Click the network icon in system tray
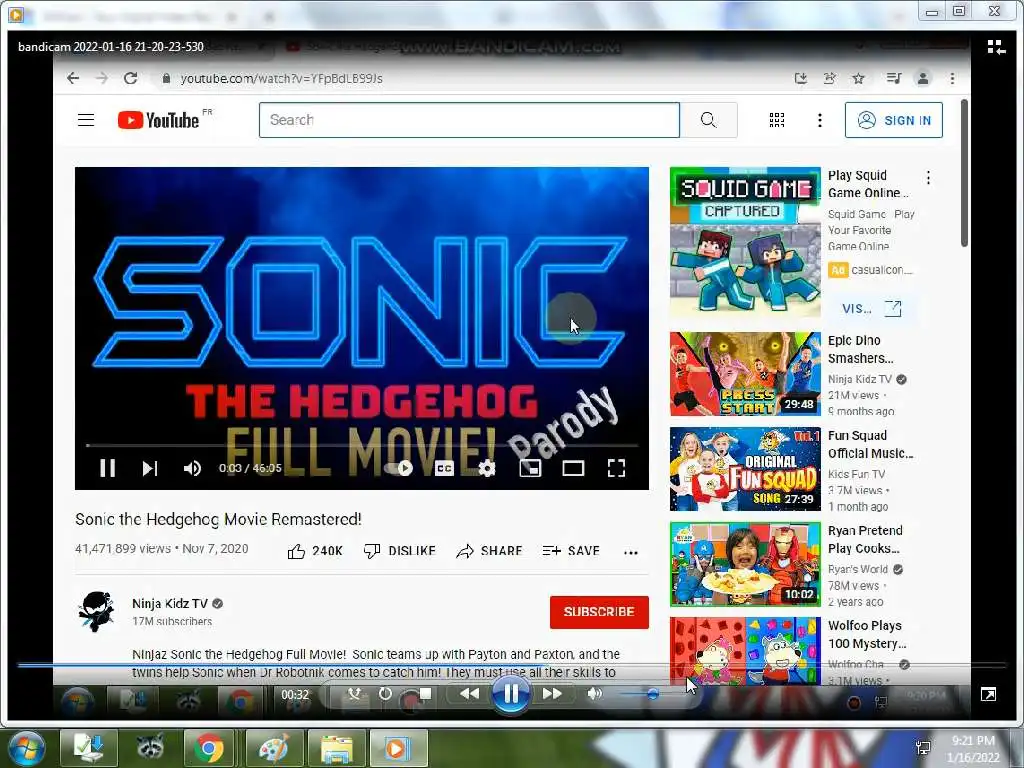Screen dimensions: 1024x768 click(x=923, y=748)
